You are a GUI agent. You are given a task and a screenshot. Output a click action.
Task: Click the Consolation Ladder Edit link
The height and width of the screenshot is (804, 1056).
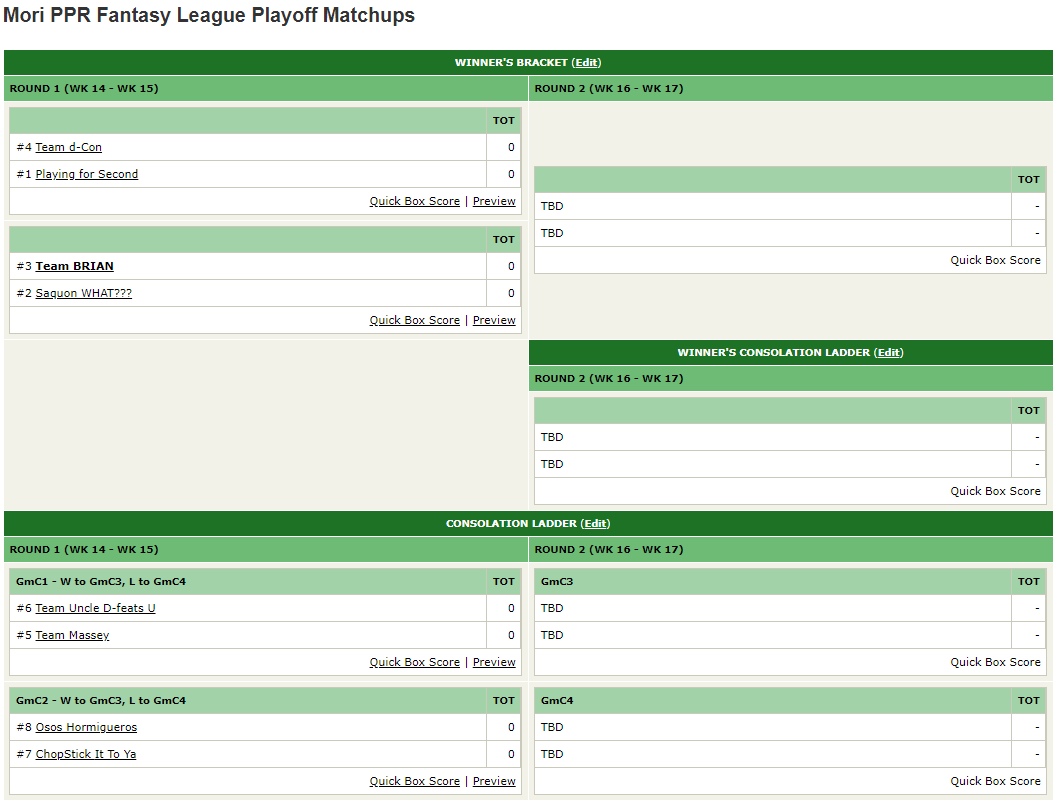[595, 524]
